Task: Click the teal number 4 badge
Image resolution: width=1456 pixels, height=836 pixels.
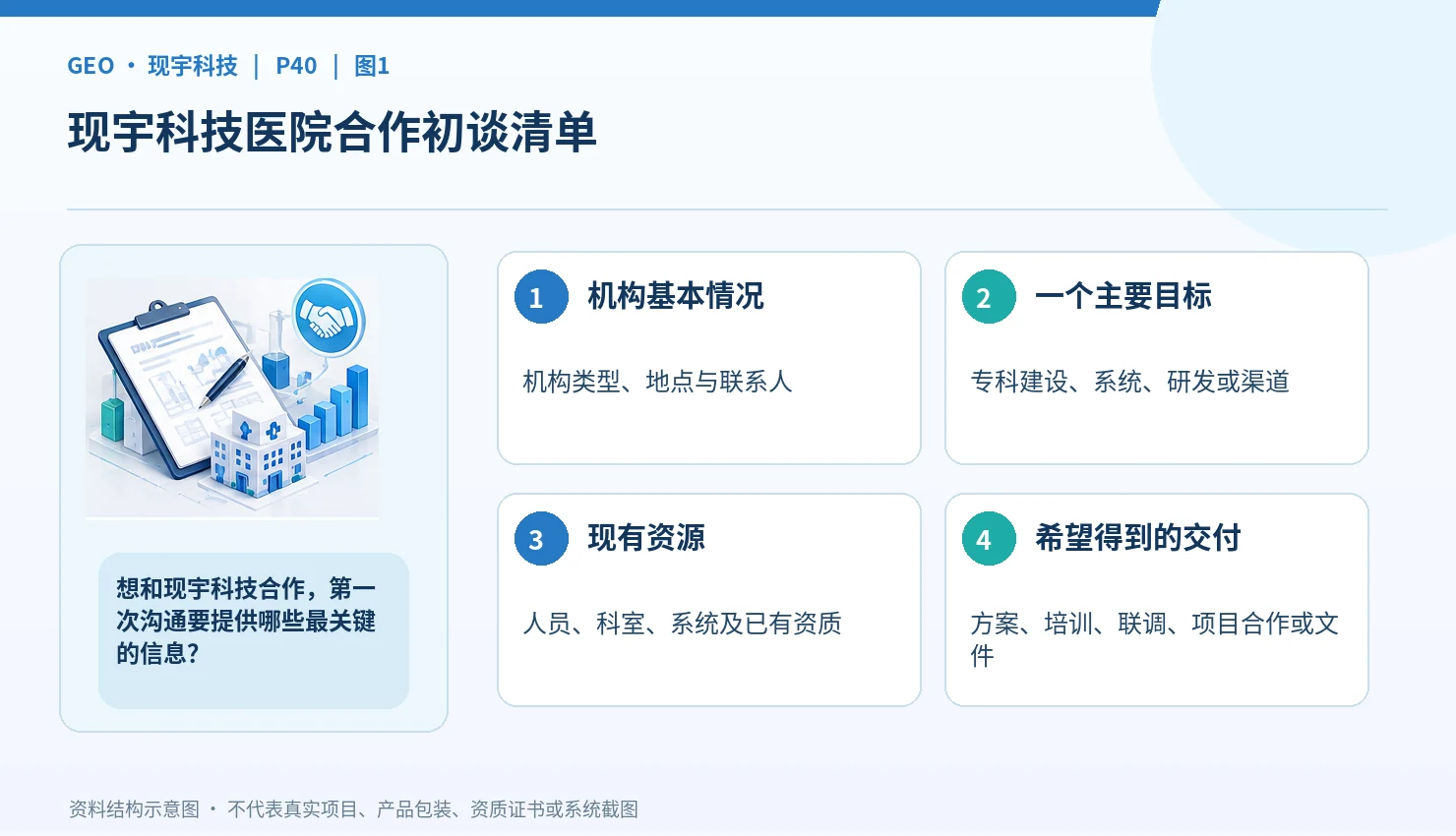Action: point(989,538)
